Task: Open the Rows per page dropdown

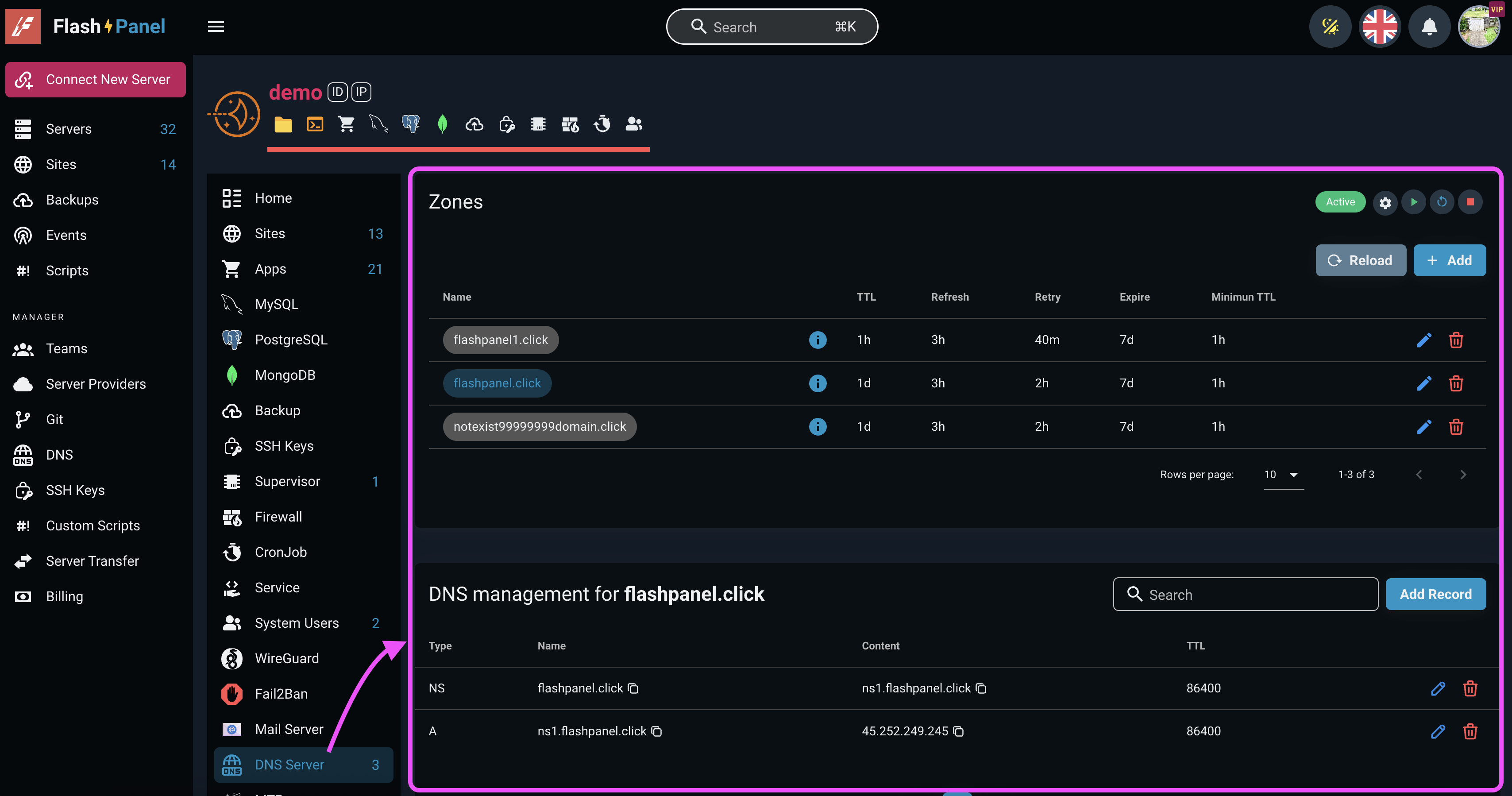Action: coord(1283,474)
